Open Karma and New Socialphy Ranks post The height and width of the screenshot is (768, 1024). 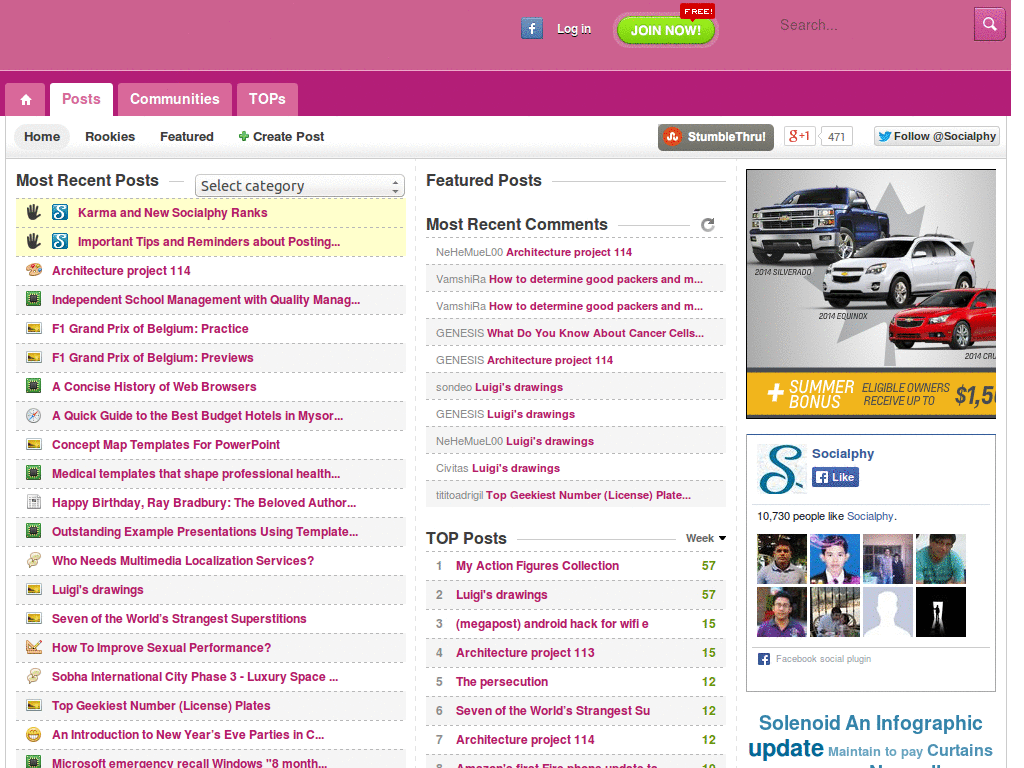point(172,213)
